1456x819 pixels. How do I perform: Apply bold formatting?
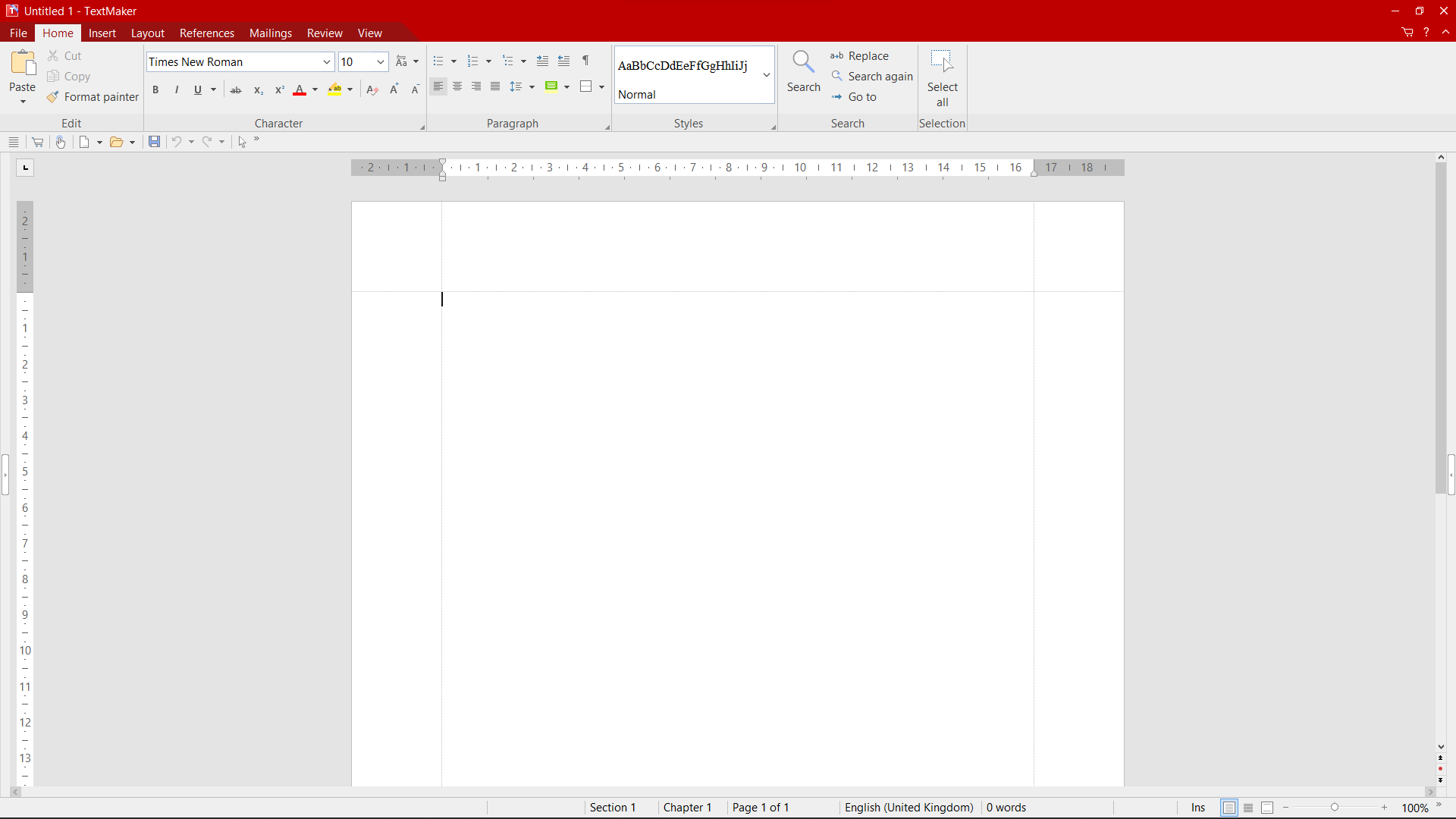pos(155,89)
